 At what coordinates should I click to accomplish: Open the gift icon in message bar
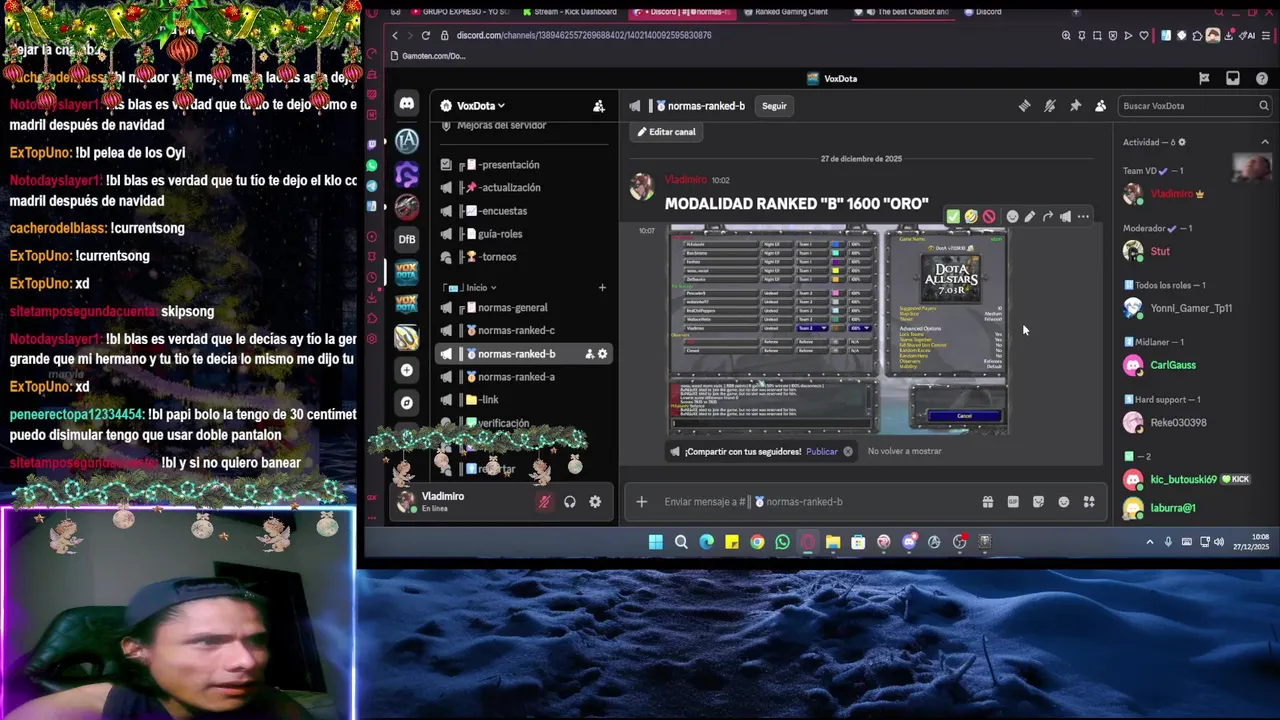[x=988, y=502]
